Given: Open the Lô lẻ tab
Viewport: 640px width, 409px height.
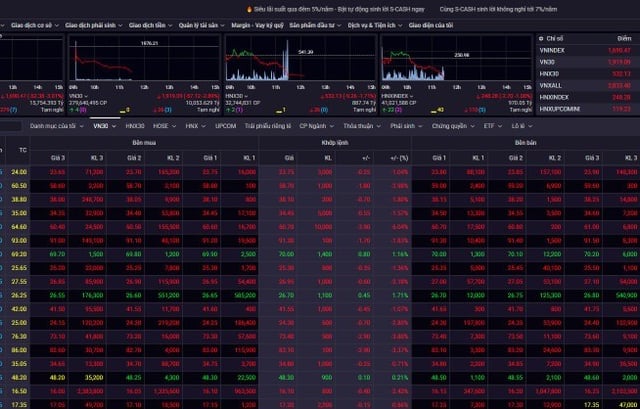Looking at the screenshot, I should coord(518,127).
